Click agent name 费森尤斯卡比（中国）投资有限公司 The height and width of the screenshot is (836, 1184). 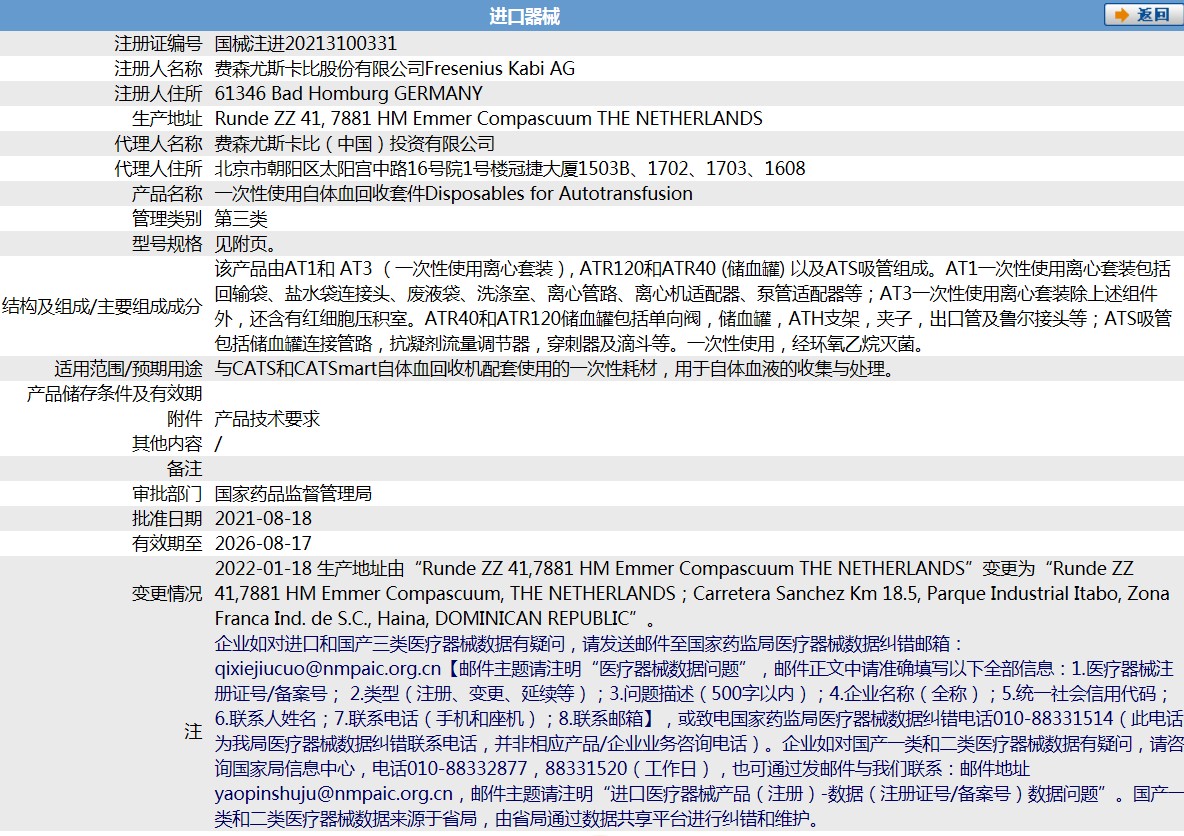click(x=355, y=143)
